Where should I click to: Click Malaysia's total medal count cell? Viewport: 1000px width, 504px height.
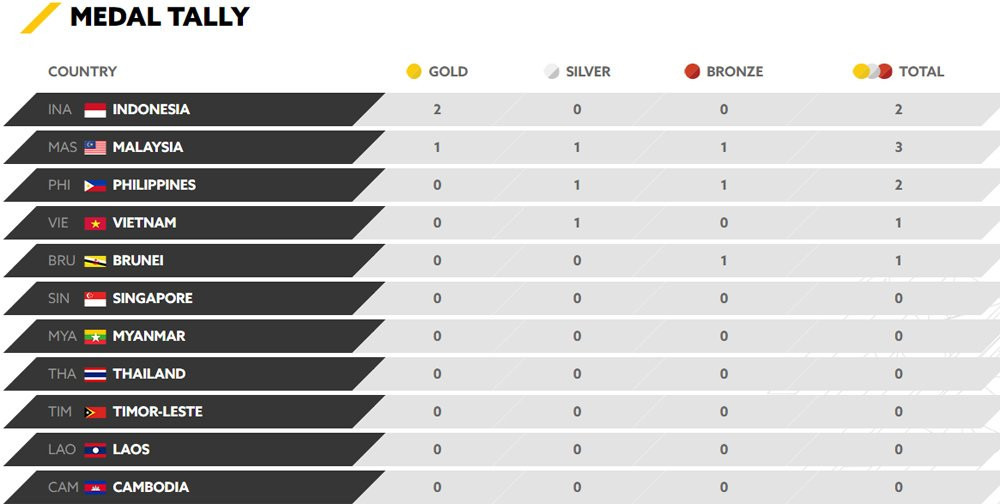click(898, 148)
